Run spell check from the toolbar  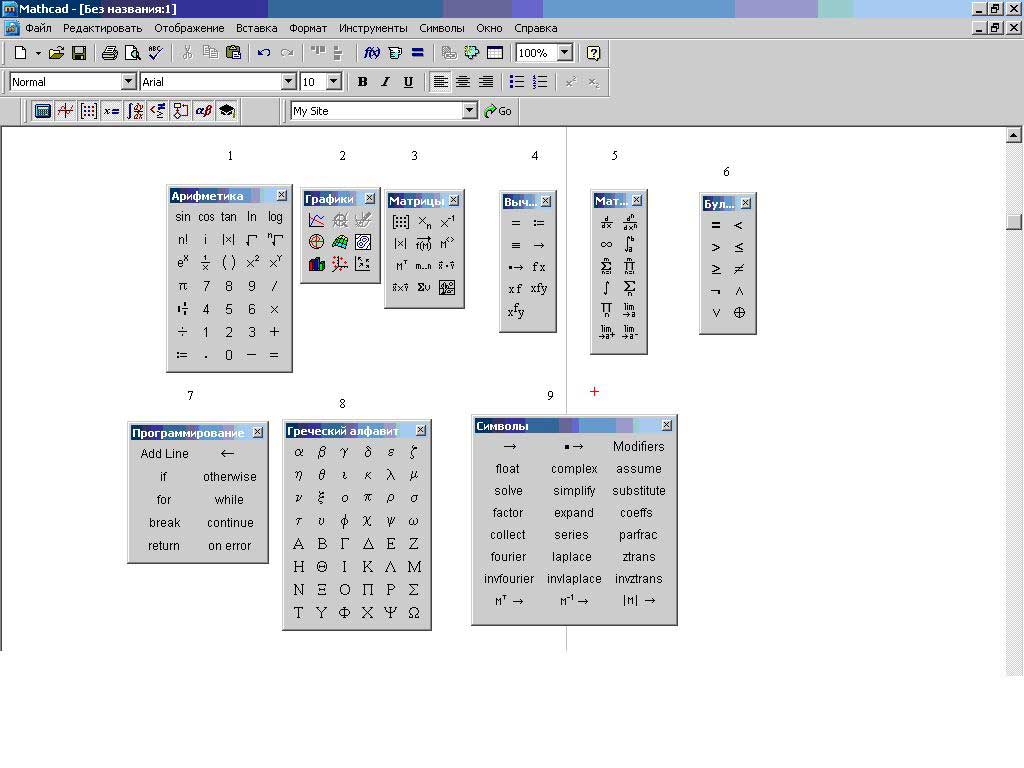pyautogui.click(x=155, y=53)
